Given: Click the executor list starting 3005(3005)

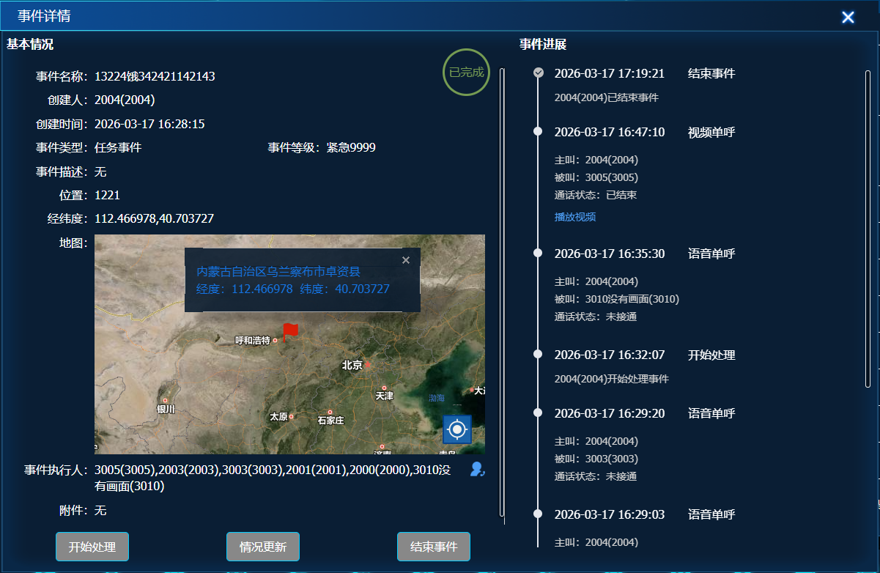Looking at the screenshot, I should tap(272, 478).
